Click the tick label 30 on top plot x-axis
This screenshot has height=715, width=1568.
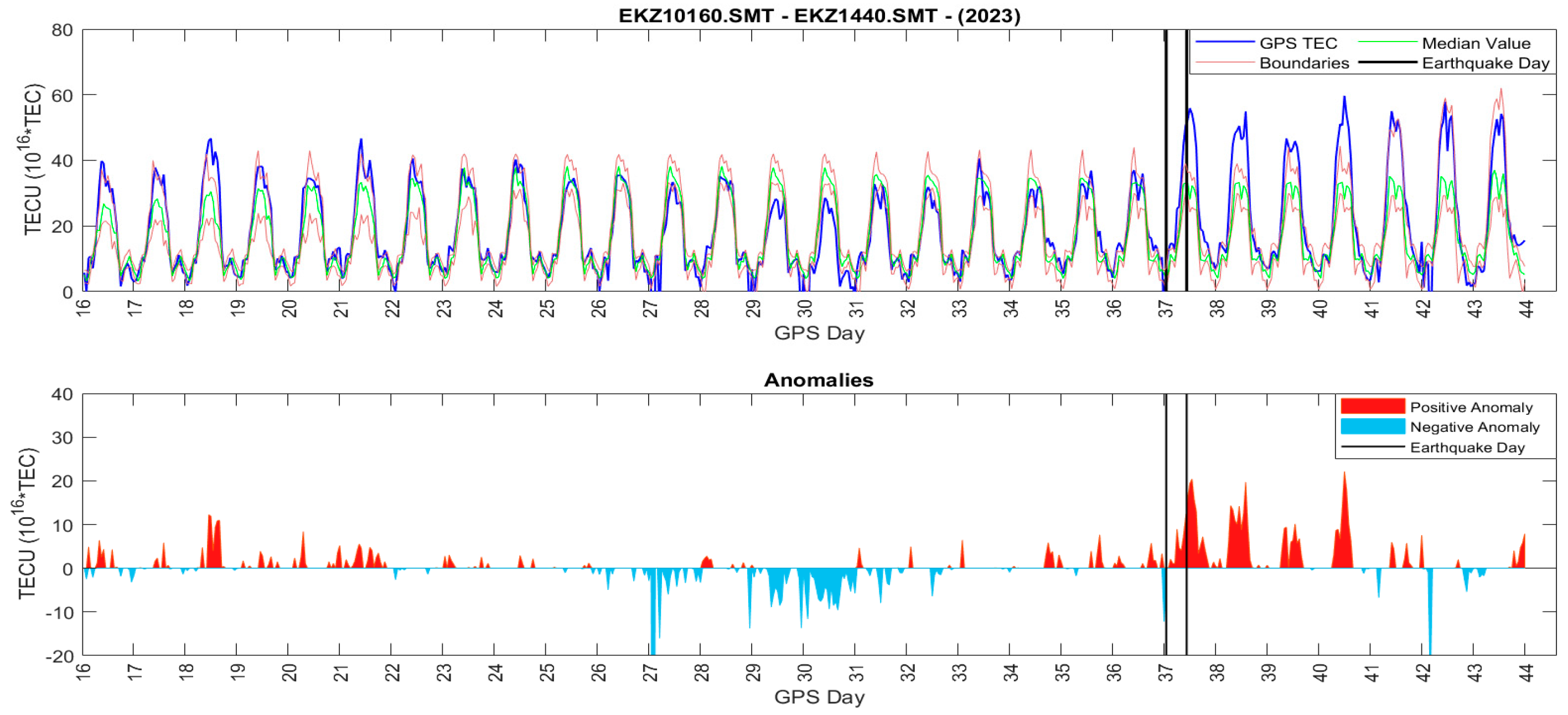[804, 309]
